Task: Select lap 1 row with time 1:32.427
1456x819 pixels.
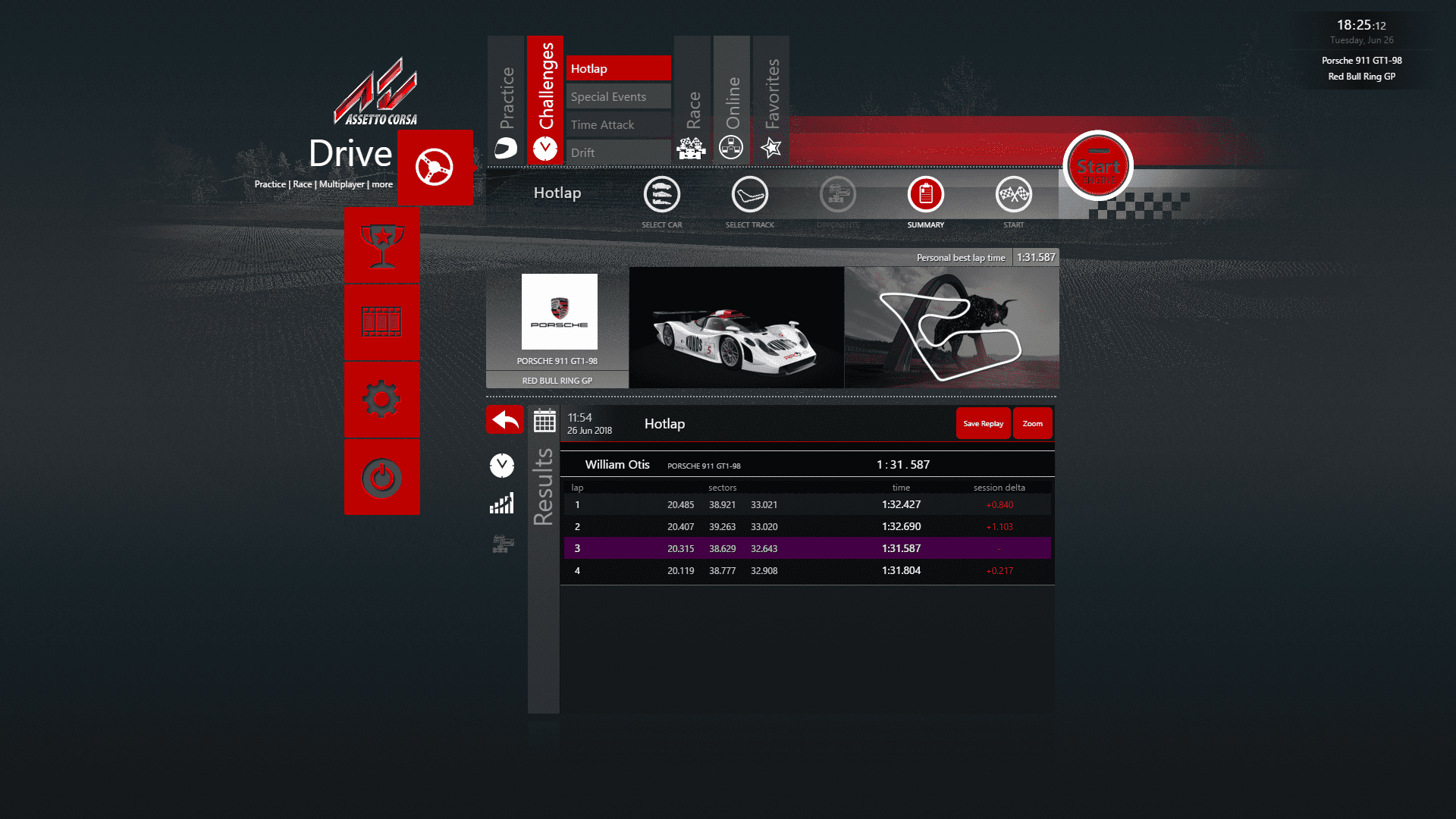Action: [807, 504]
